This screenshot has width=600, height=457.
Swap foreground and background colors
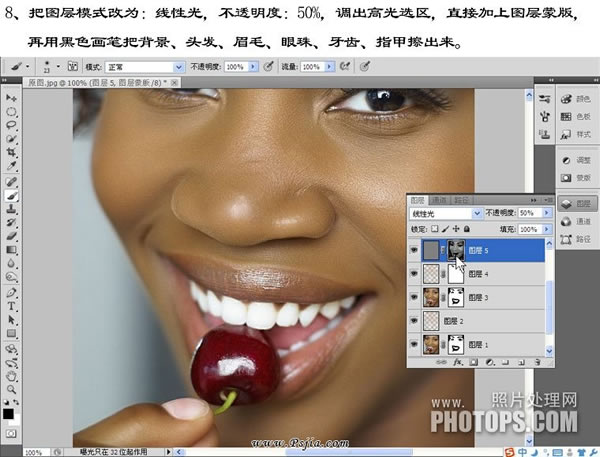[16, 403]
